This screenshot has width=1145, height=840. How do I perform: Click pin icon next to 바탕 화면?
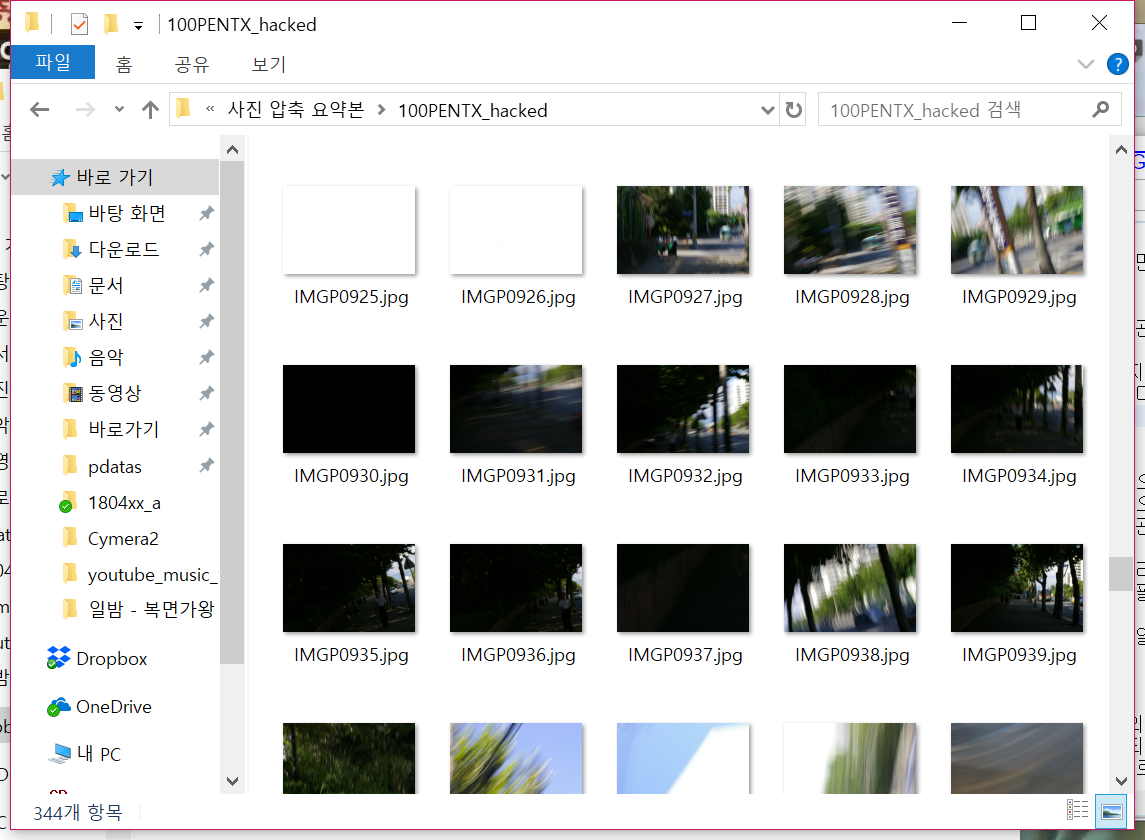point(207,213)
